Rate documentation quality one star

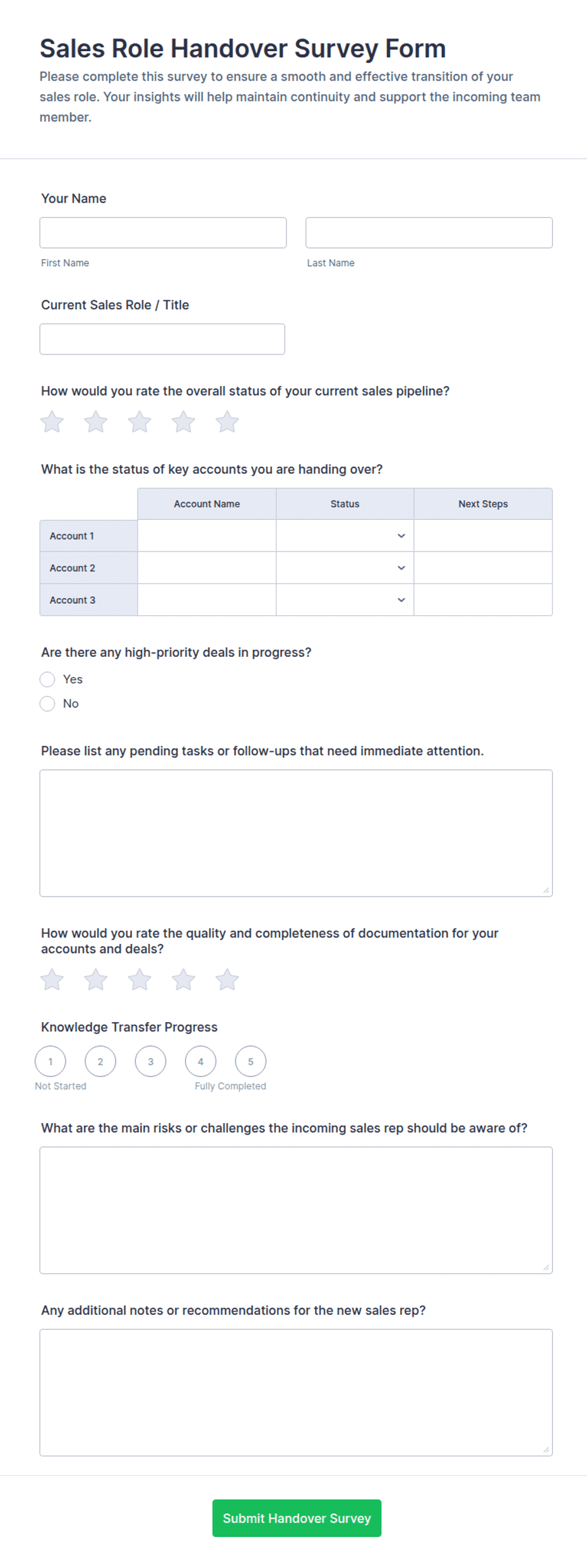coord(52,979)
